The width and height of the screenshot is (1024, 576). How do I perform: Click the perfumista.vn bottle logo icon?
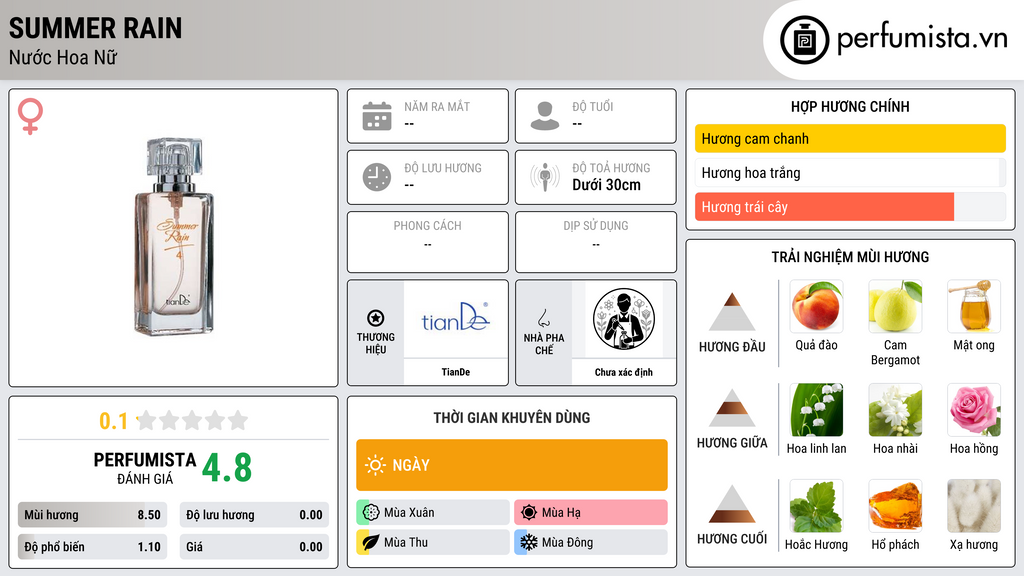(804, 40)
